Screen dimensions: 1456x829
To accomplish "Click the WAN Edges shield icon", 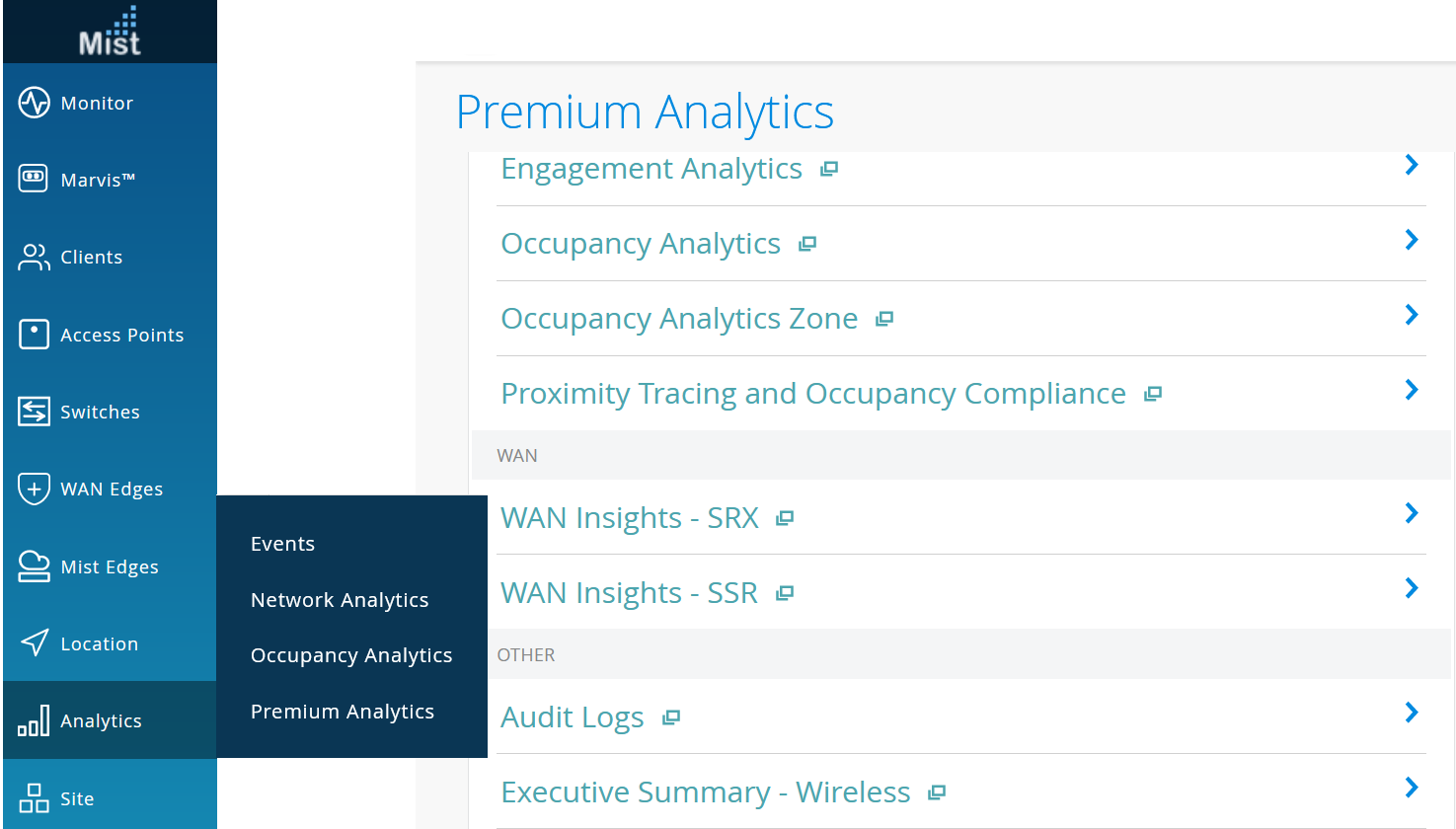I will tap(34, 489).
